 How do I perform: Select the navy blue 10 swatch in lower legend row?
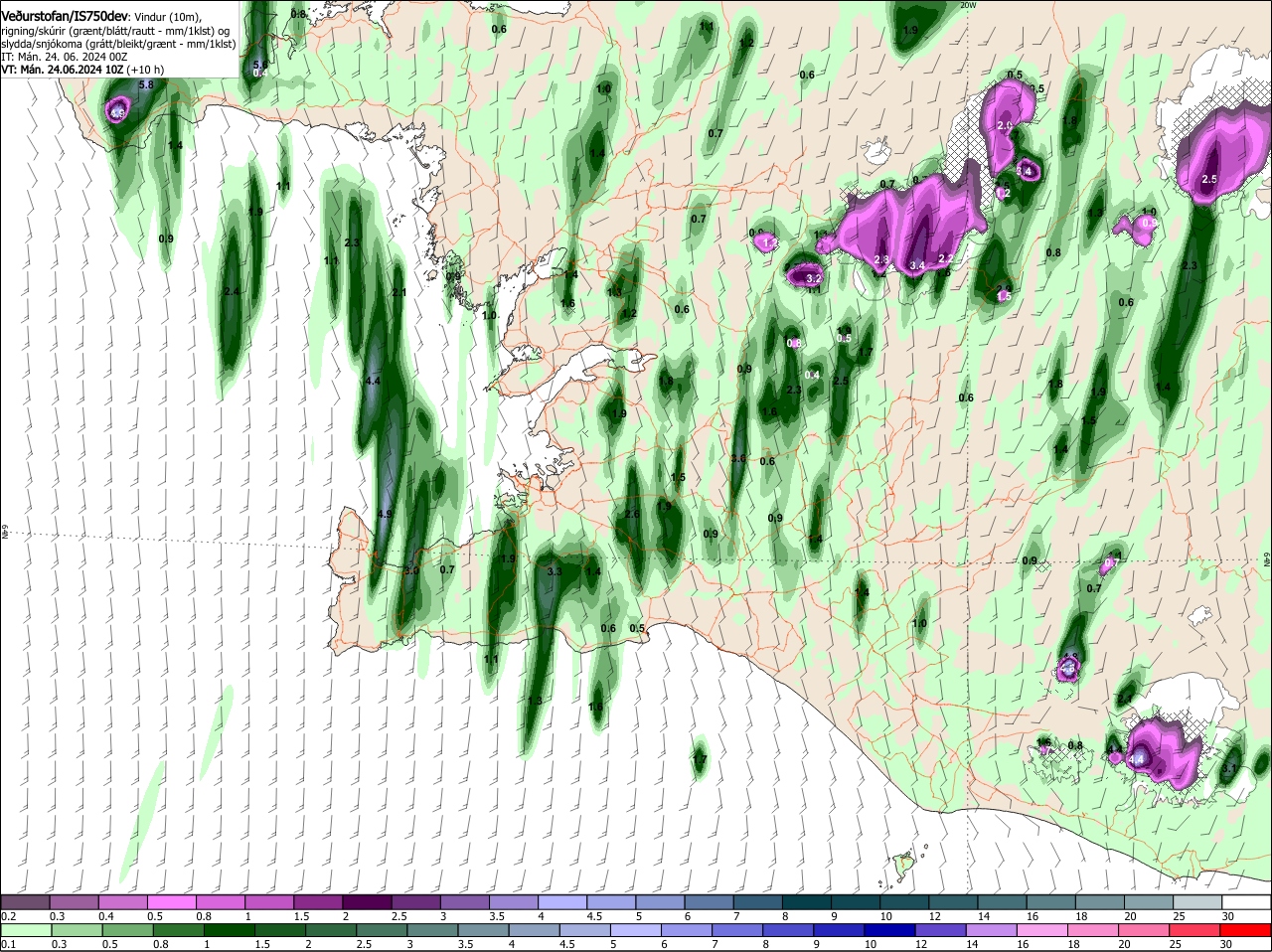tap(889, 930)
